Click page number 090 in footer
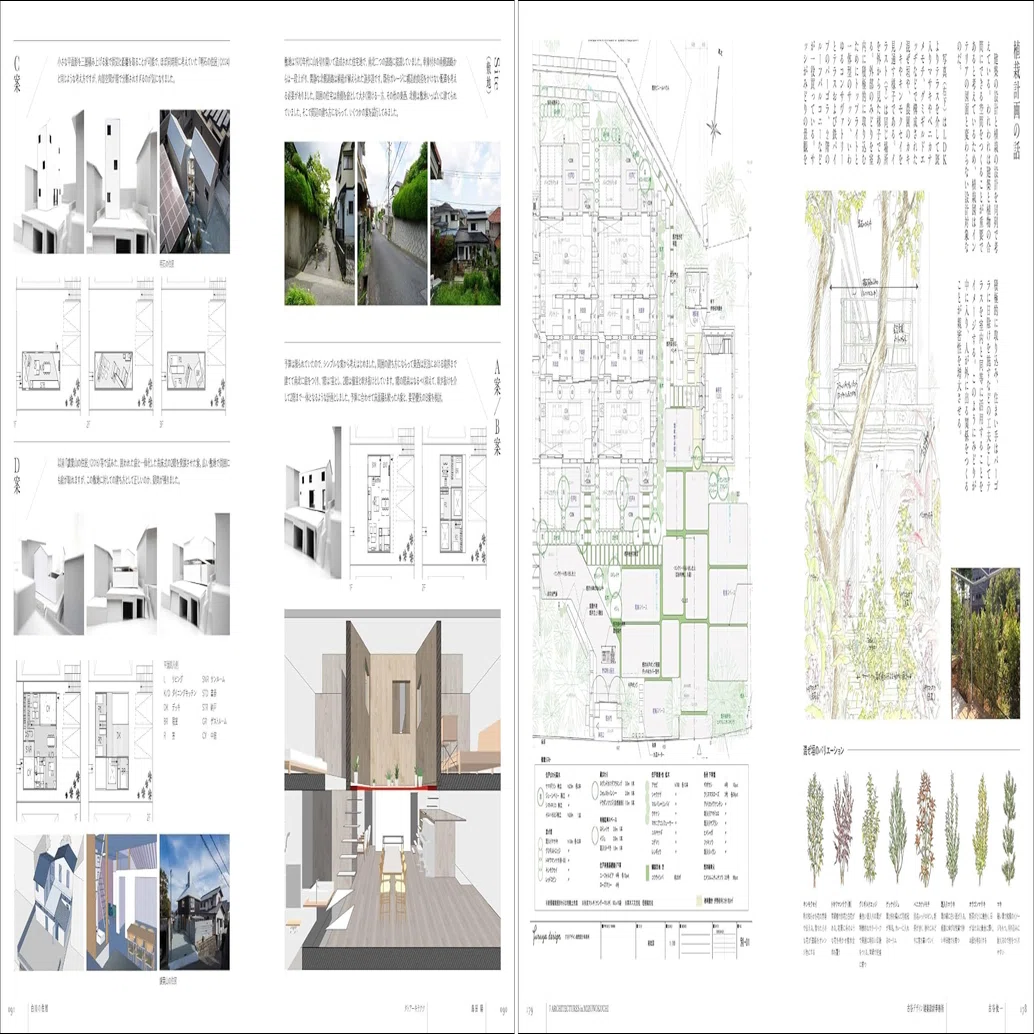The height and width of the screenshot is (1034, 1034). coord(504,1009)
